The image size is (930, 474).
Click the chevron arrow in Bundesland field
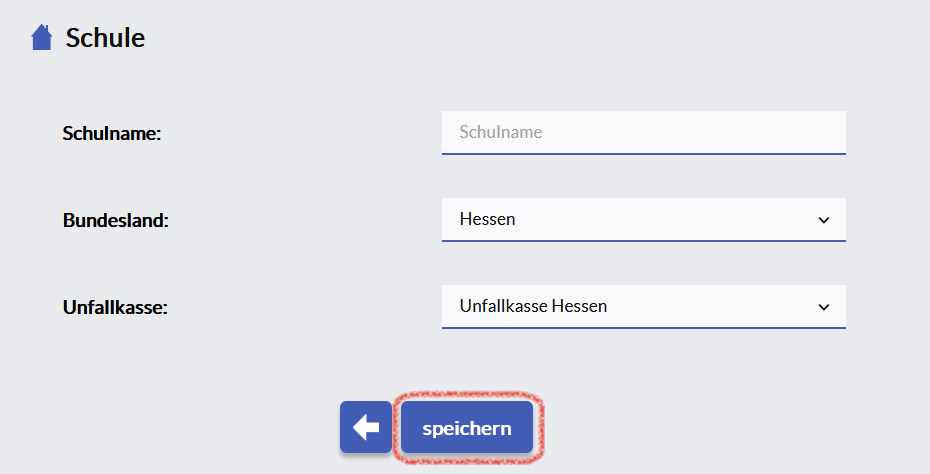click(x=823, y=220)
